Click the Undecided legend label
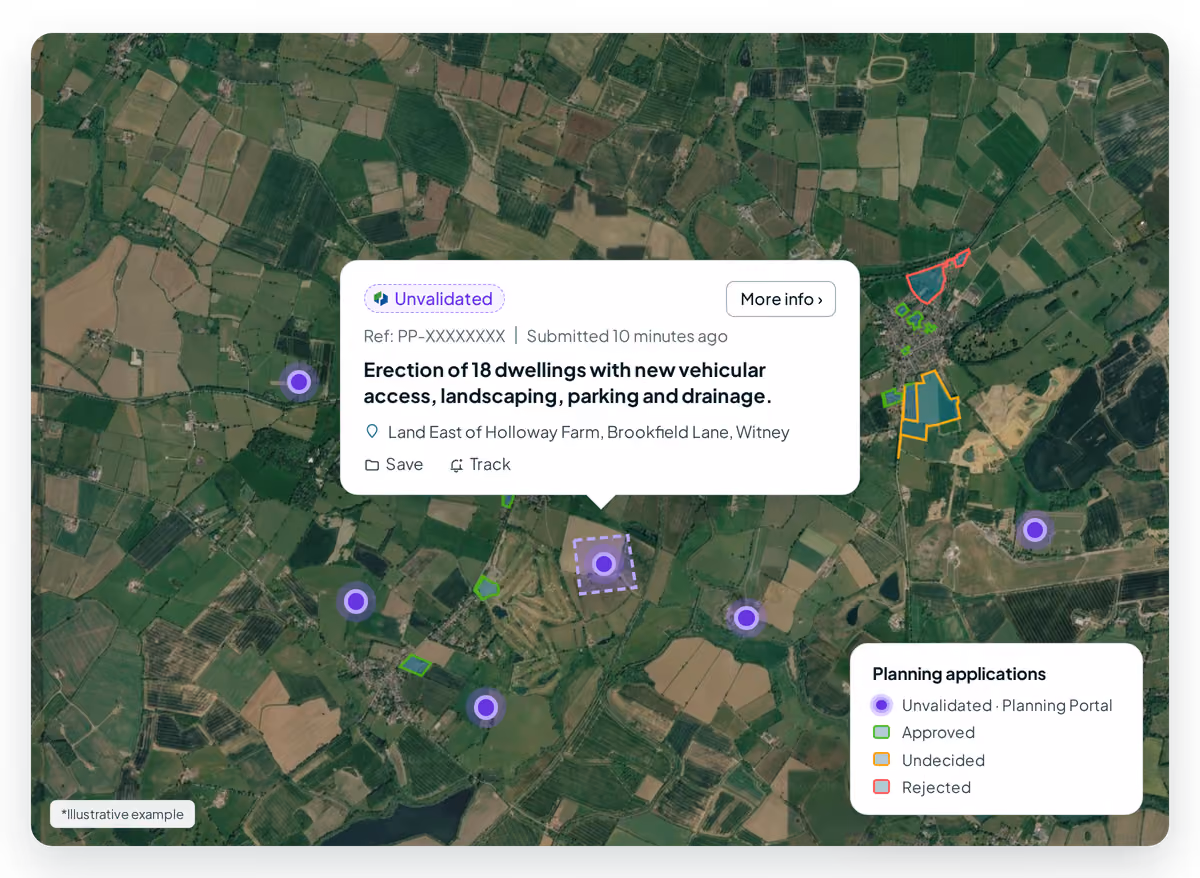Viewport: 1200px width, 878px height. [943, 760]
